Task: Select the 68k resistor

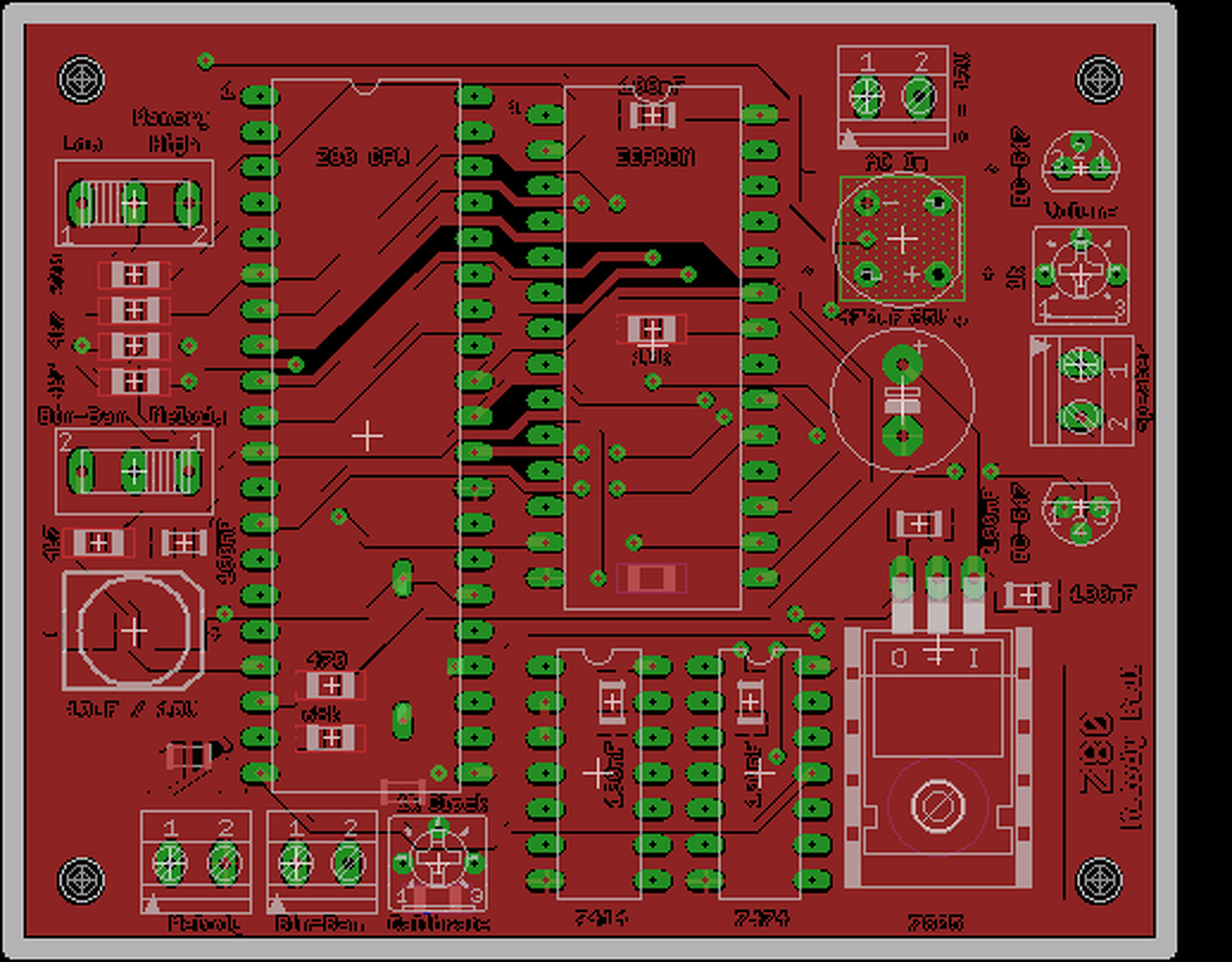Action: [330, 738]
